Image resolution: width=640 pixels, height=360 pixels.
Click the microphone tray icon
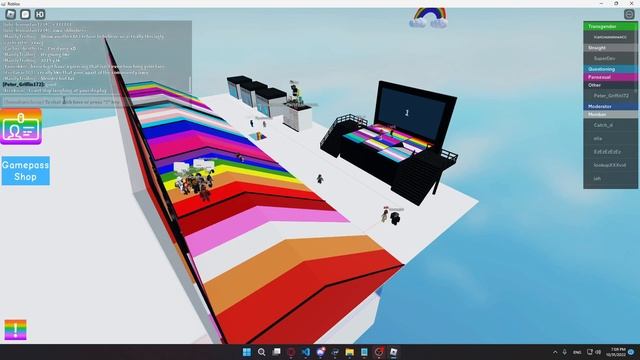[x=564, y=352]
